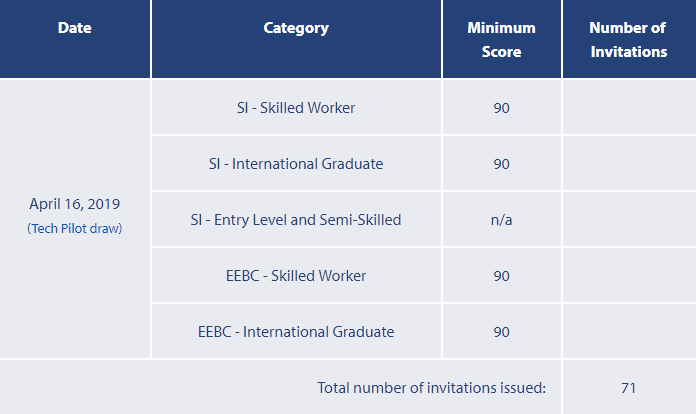Click the Date column header
The image size is (696, 414).
75,28
